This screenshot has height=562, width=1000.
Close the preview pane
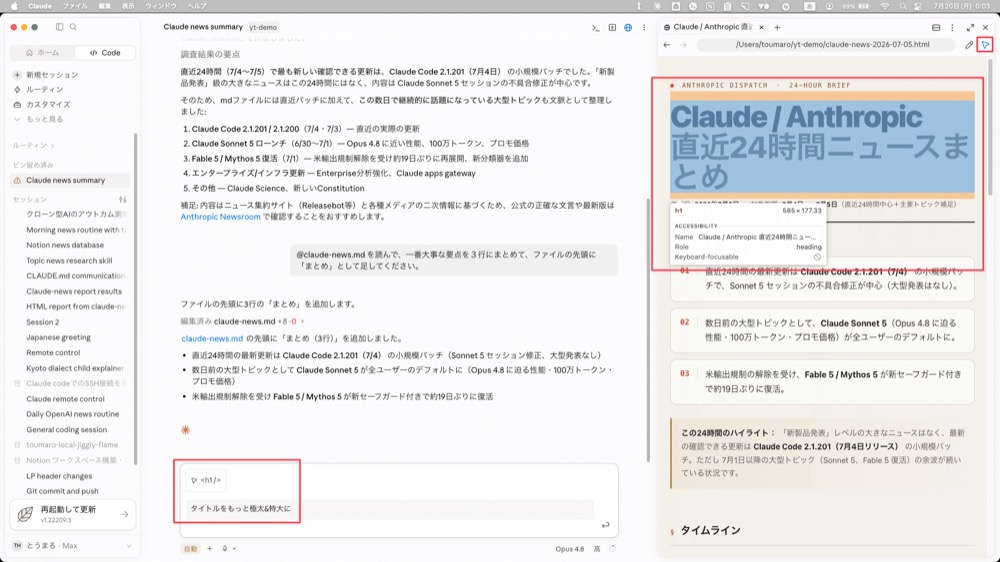point(985,27)
